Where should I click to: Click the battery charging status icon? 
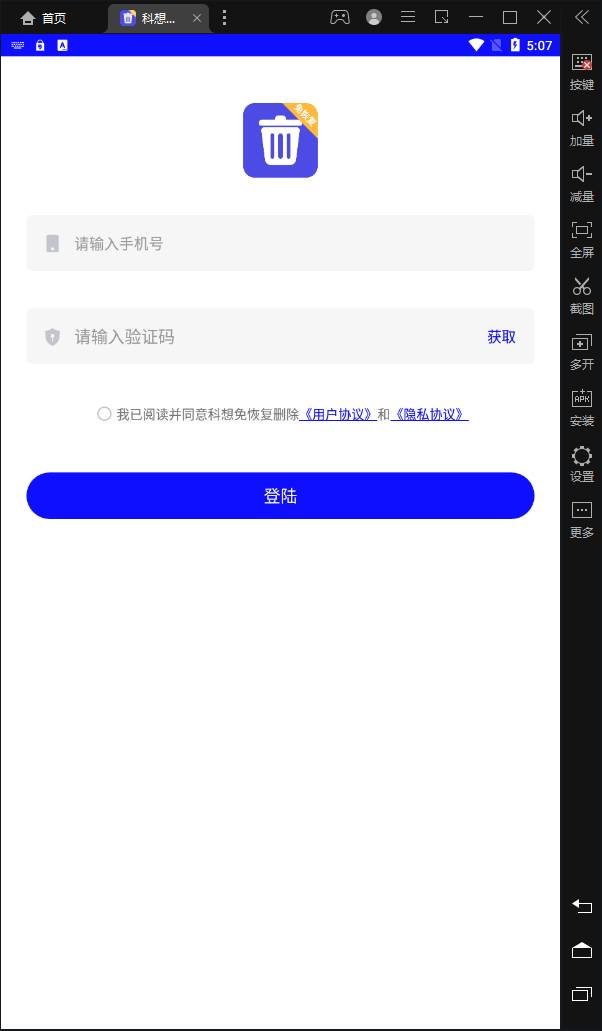click(x=515, y=45)
